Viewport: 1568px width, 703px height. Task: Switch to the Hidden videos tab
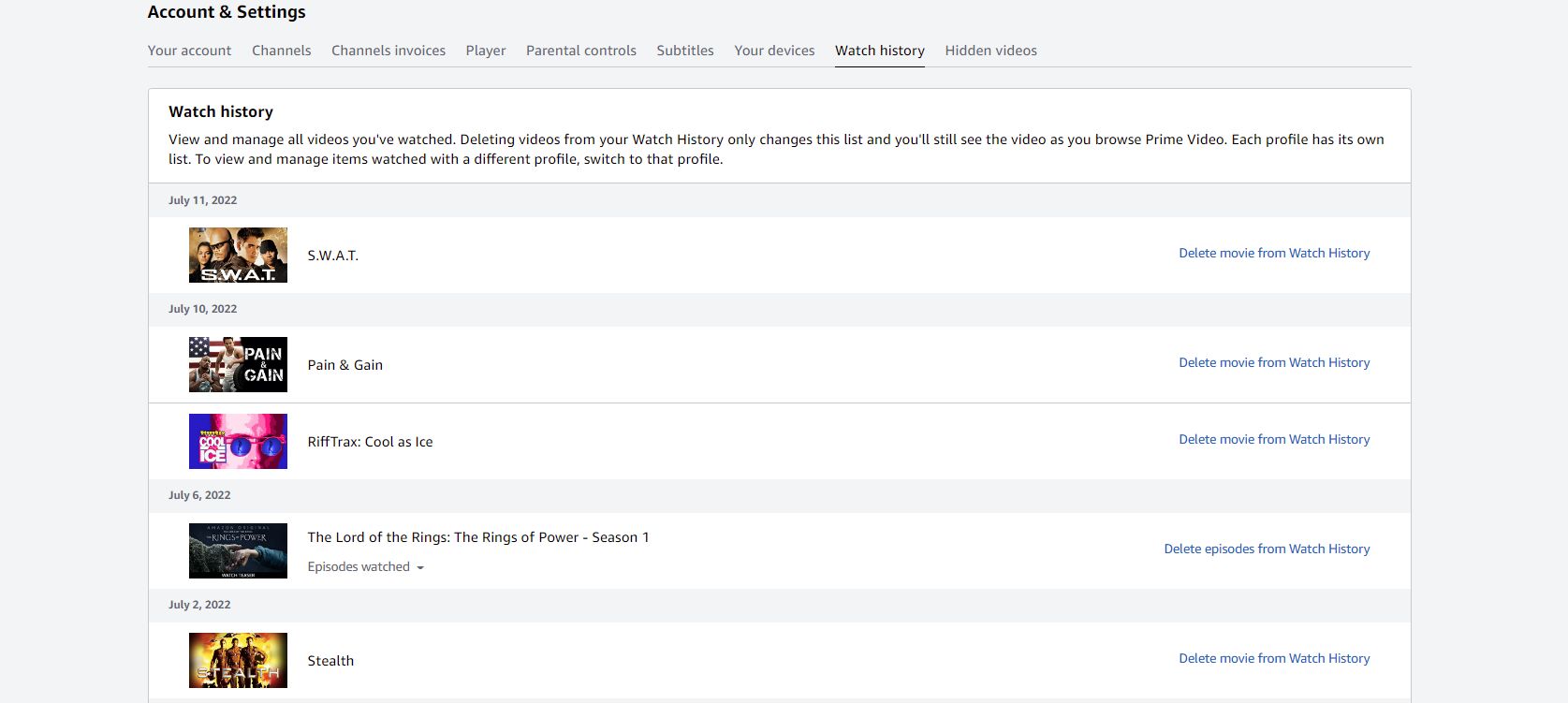tap(990, 51)
